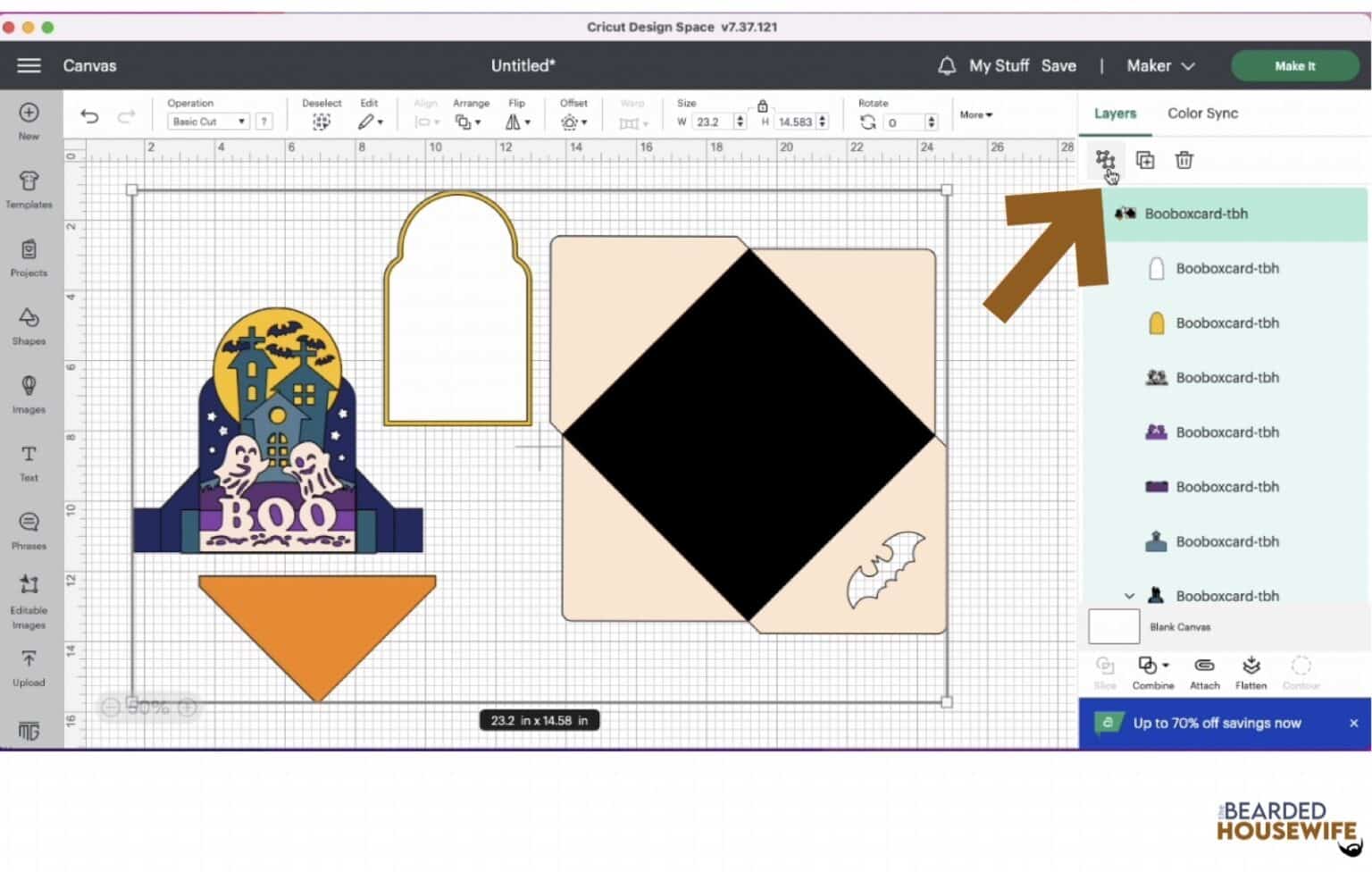Image resolution: width=1372 pixels, height=872 pixels.
Task: Duplicate the selected layer
Action: click(1145, 159)
